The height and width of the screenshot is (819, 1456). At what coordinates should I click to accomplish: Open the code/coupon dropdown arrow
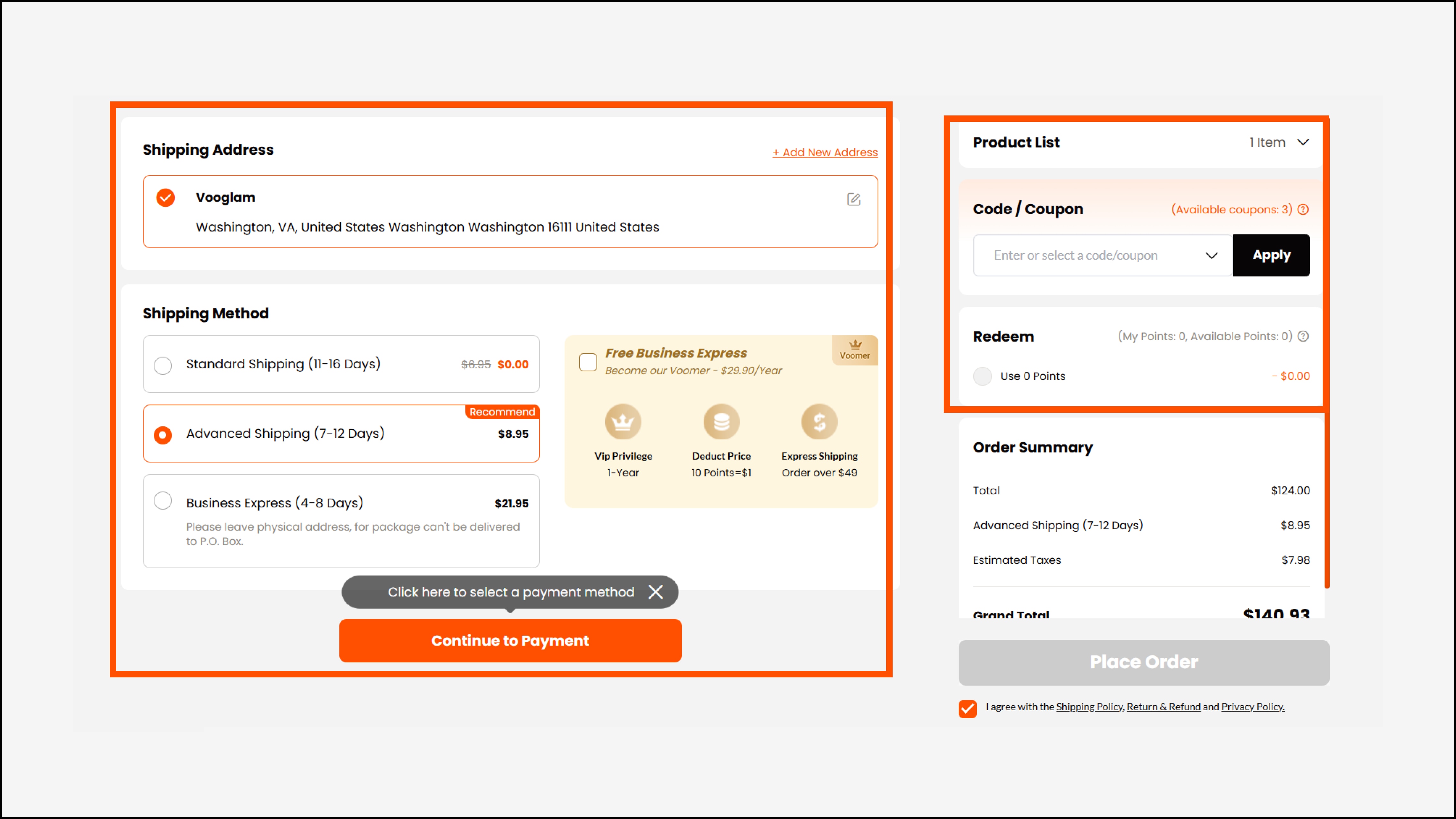[1211, 255]
